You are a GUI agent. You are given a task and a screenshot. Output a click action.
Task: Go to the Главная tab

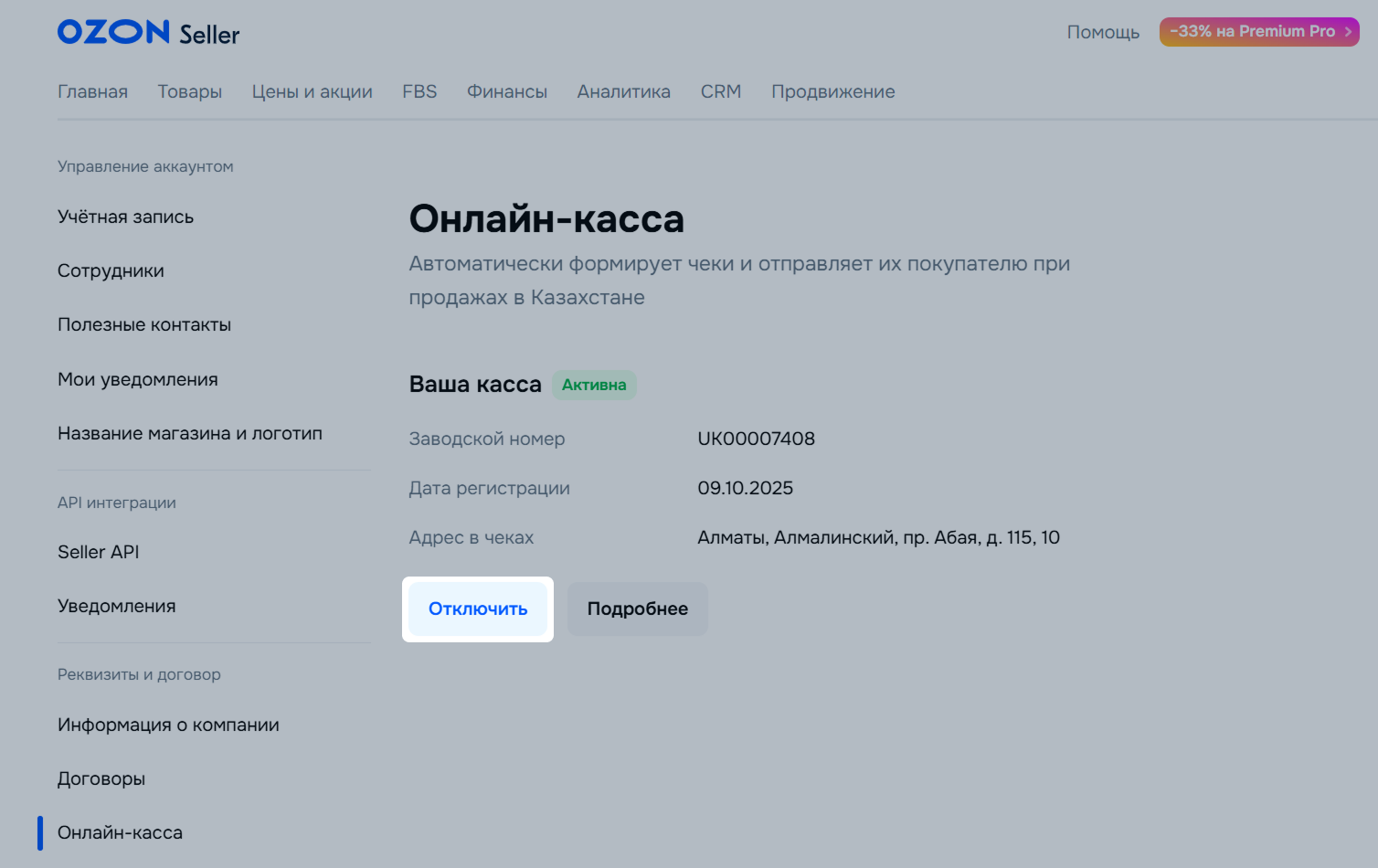coord(92,91)
